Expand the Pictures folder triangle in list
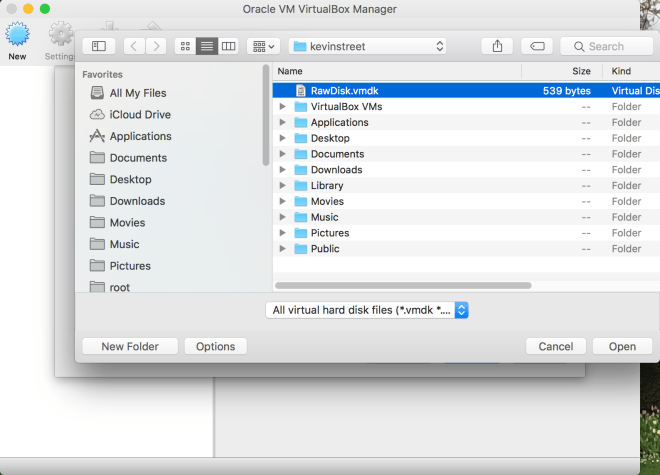This screenshot has height=475, width=660. (x=282, y=233)
